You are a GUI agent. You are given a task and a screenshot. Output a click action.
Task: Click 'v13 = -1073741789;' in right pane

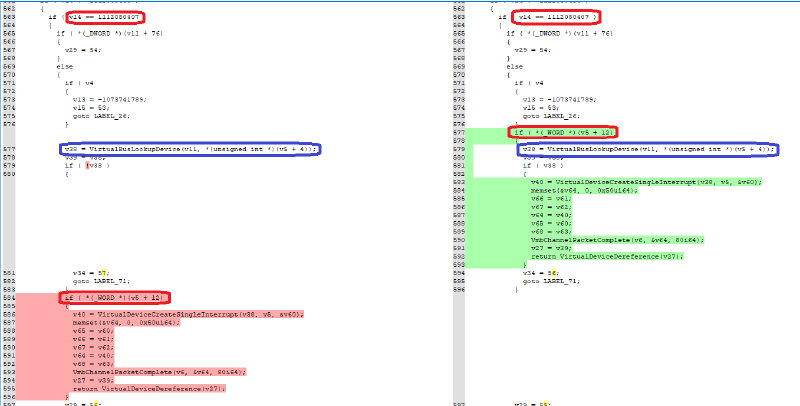(x=560, y=99)
